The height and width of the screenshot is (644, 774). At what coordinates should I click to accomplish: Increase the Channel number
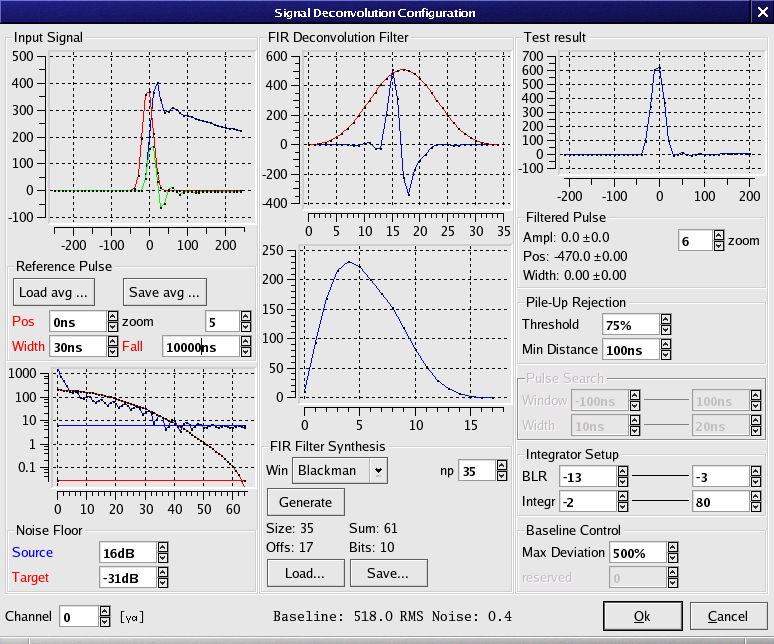click(x=105, y=611)
